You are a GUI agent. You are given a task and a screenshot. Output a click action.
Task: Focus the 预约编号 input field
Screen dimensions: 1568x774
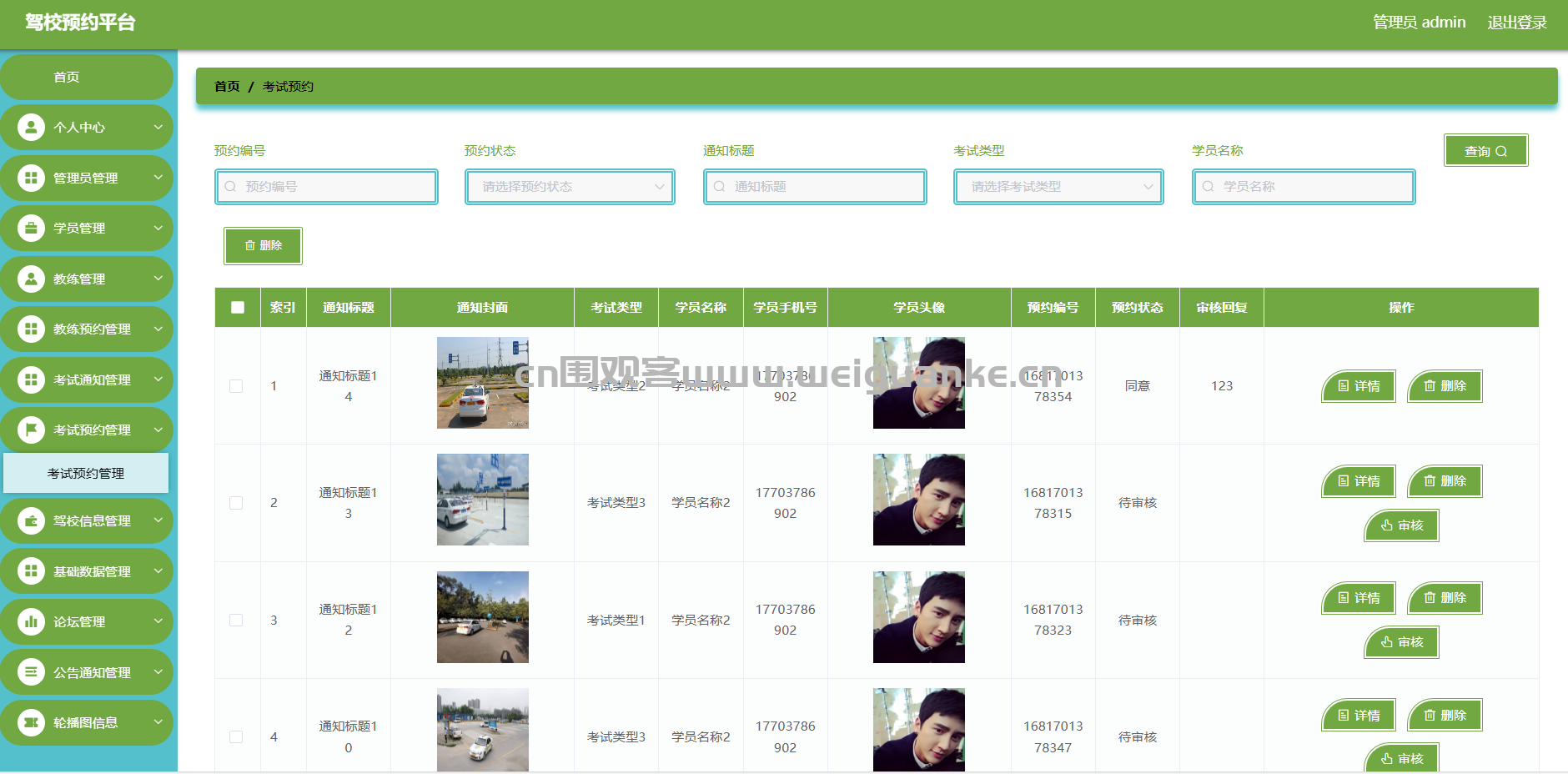click(x=326, y=187)
